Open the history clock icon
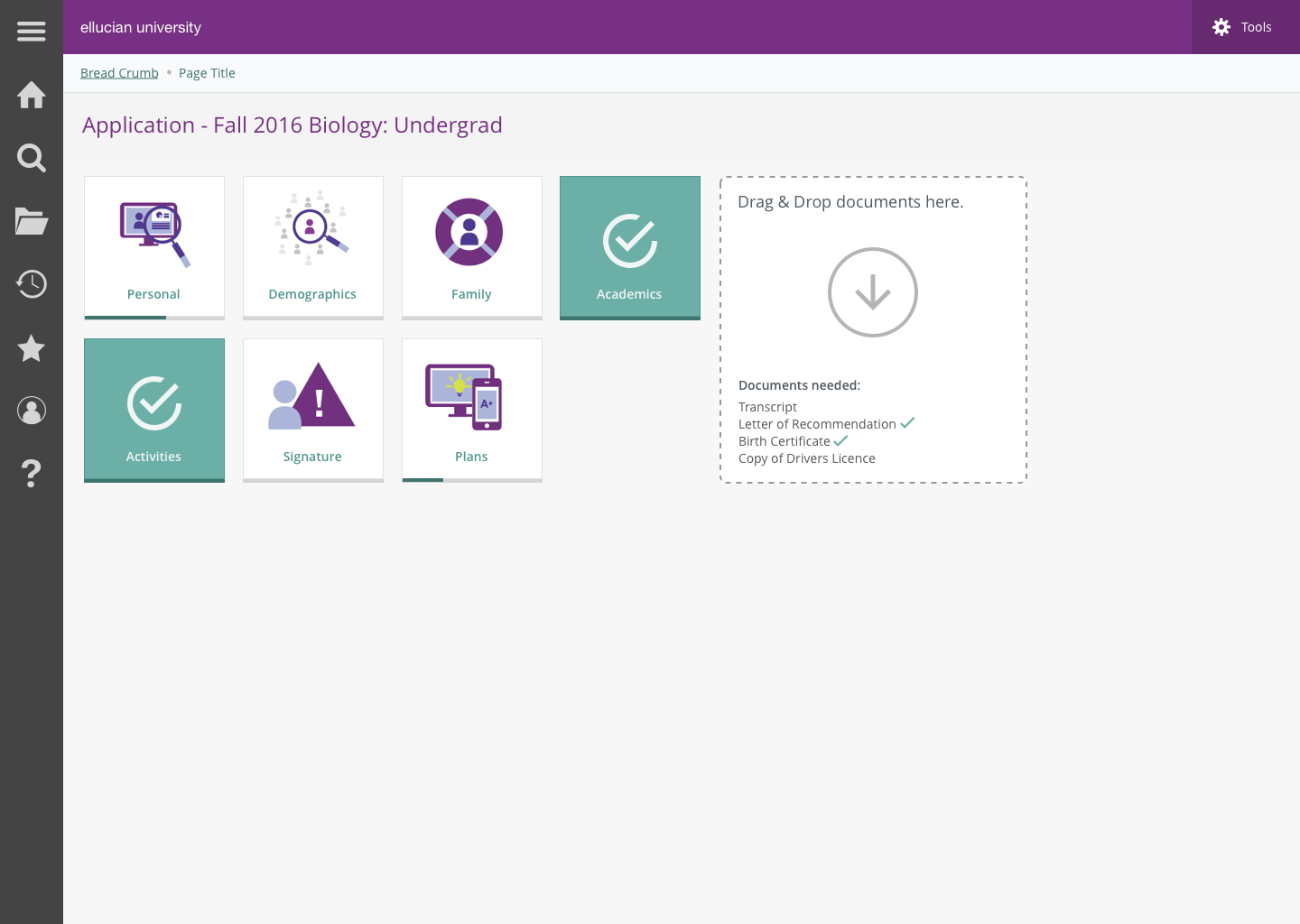 (31, 284)
